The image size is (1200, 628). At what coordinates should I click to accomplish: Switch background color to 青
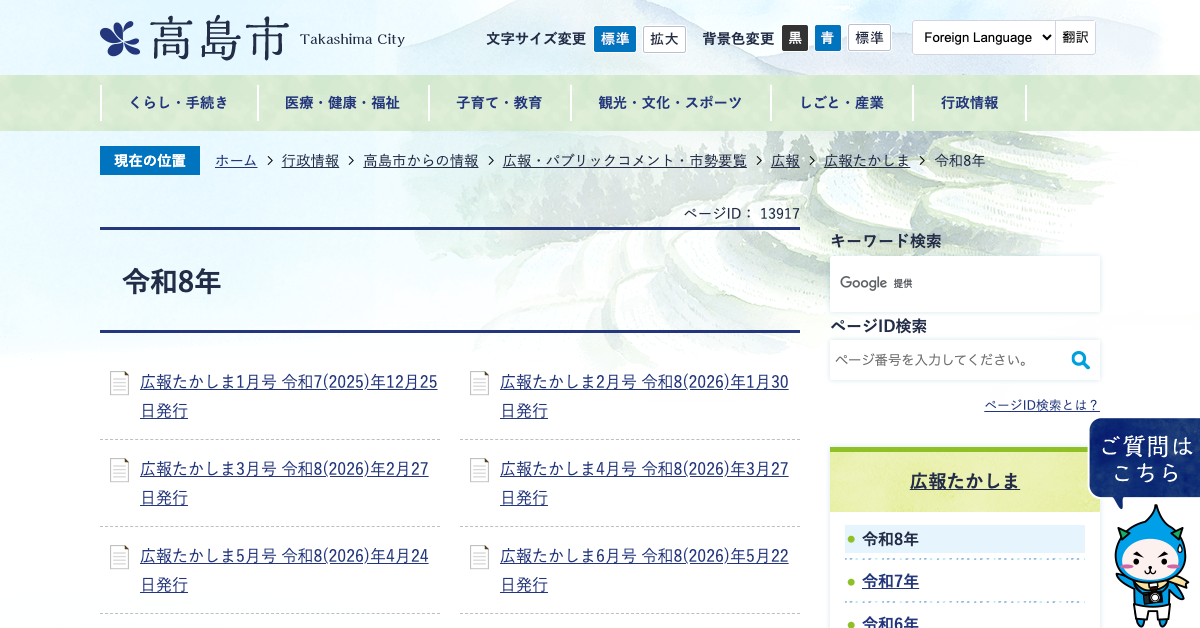(x=828, y=38)
